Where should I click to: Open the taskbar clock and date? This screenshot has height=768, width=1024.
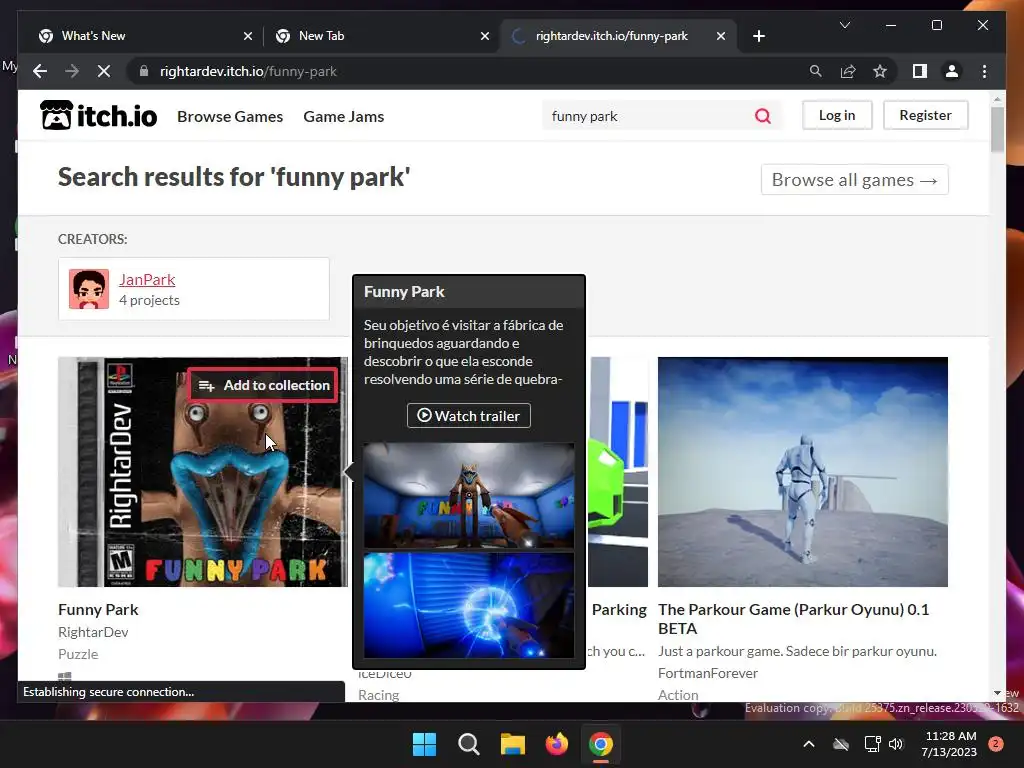click(x=949, y=744)
